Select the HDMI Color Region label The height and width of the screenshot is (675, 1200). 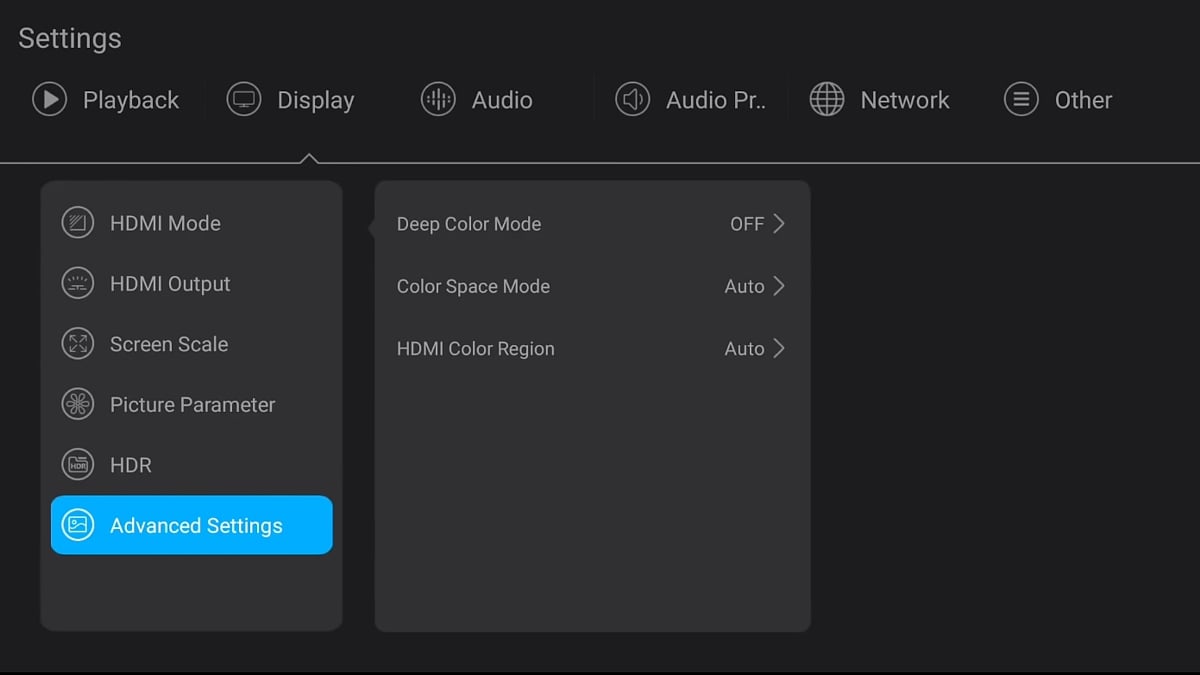(475, 349)
